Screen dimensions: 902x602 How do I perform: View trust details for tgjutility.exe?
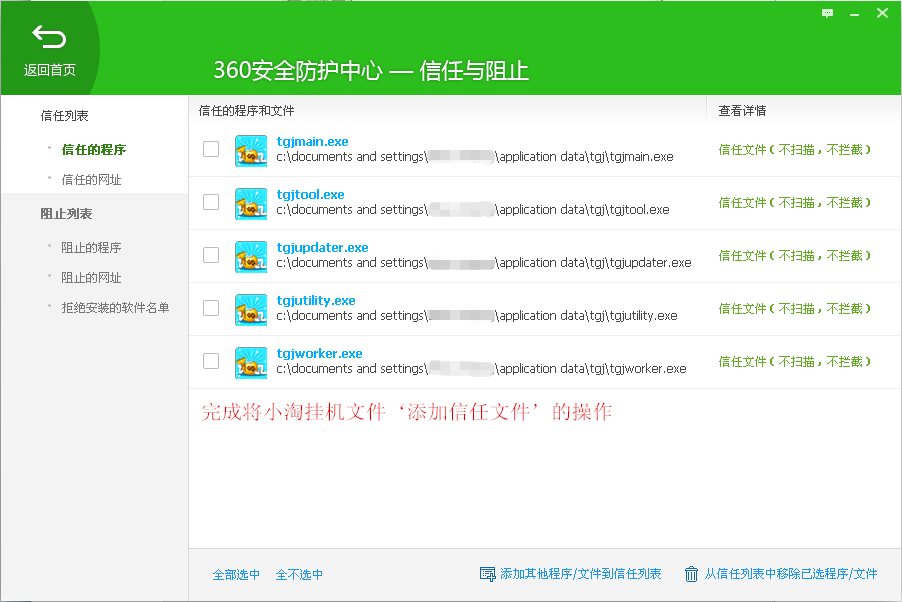click(x=794, y=308)
